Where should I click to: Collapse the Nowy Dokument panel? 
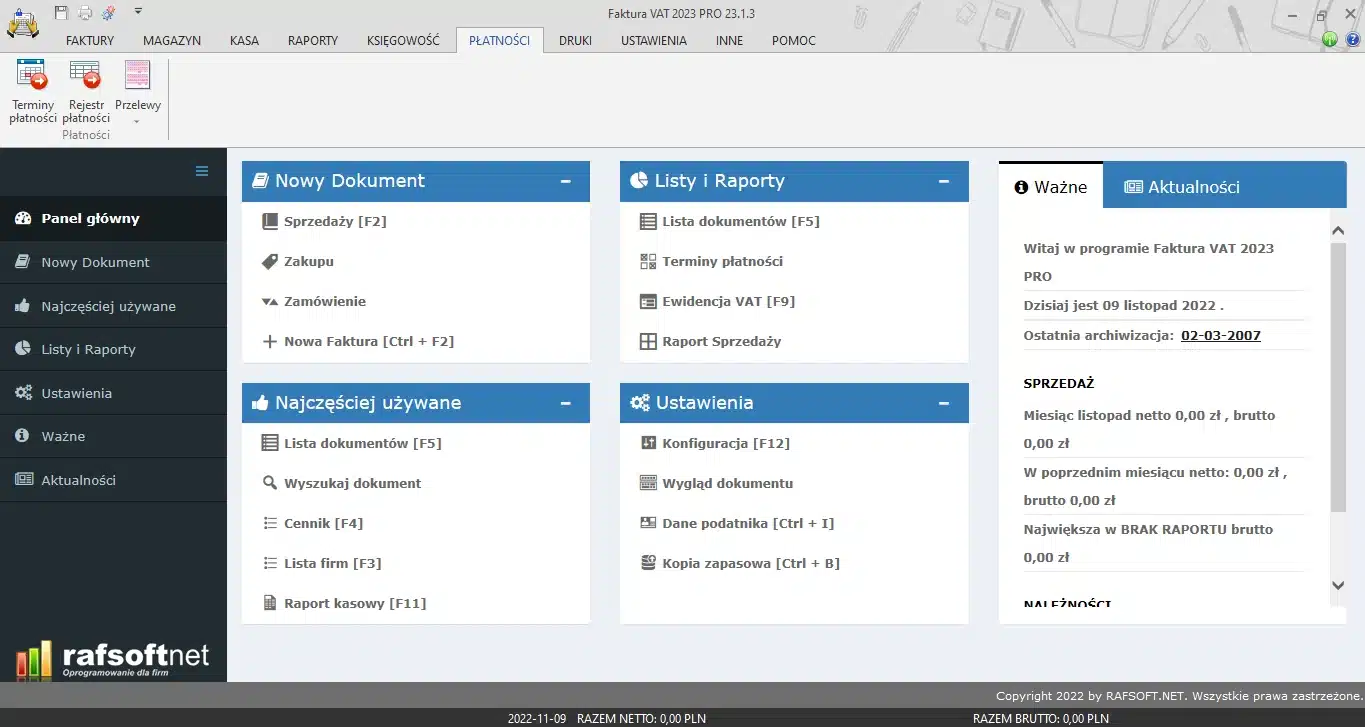(x=566, y=181)
